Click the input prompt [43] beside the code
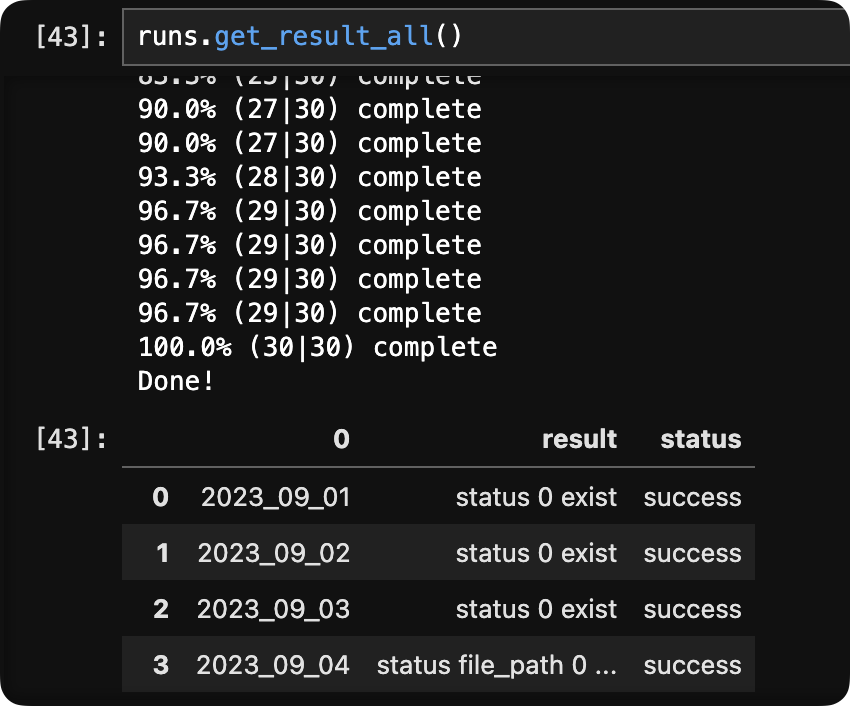Image resolution: width=850 pixels, height=706 pixels. (x=74, y=38)
